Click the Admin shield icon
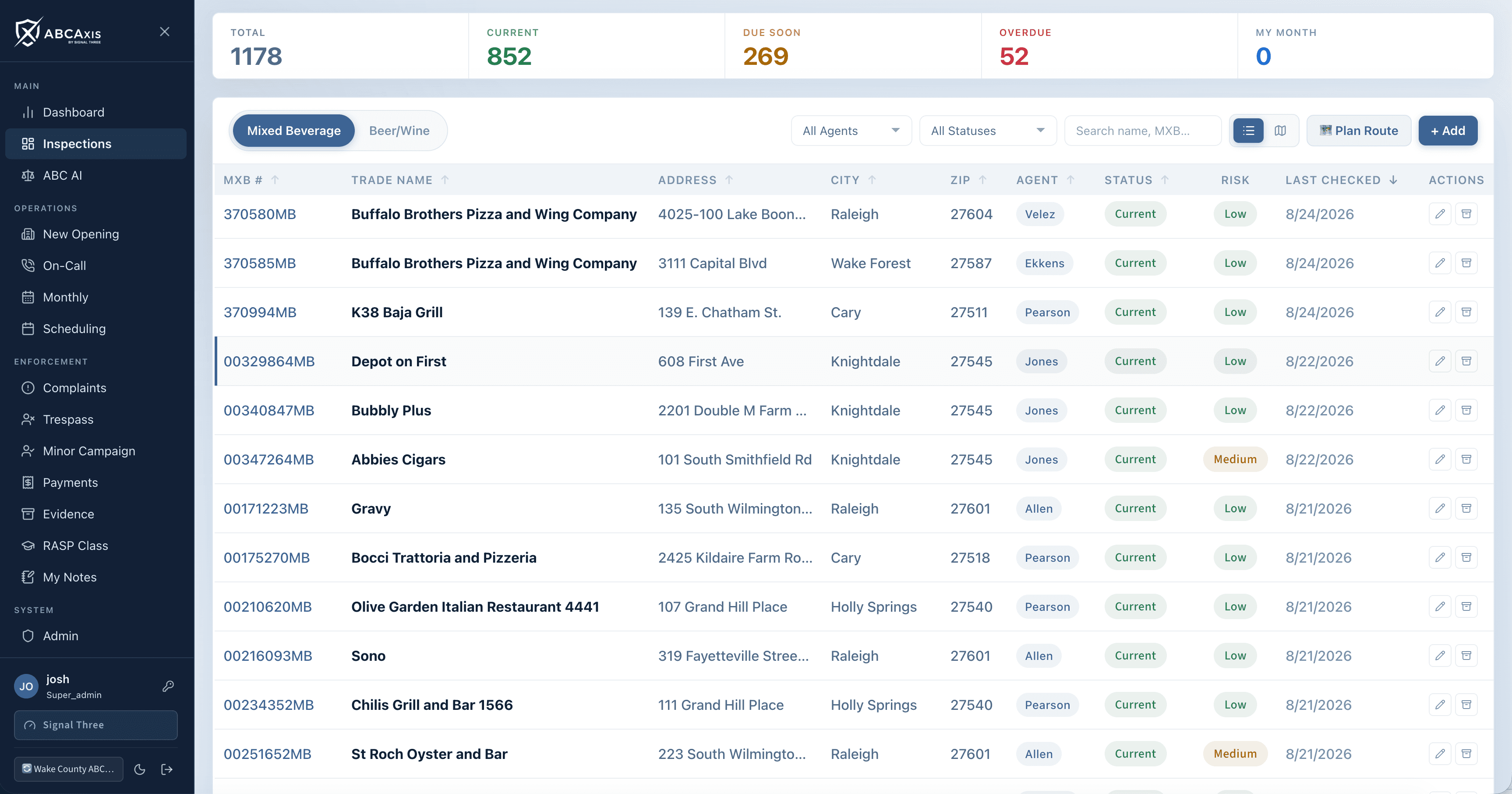 28,636
